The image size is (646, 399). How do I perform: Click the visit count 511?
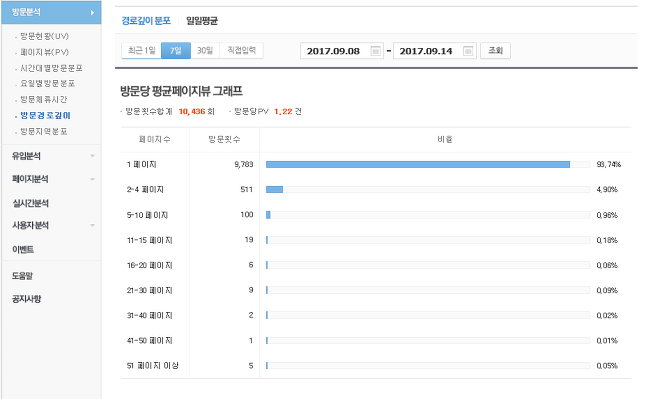coord(246,190)
